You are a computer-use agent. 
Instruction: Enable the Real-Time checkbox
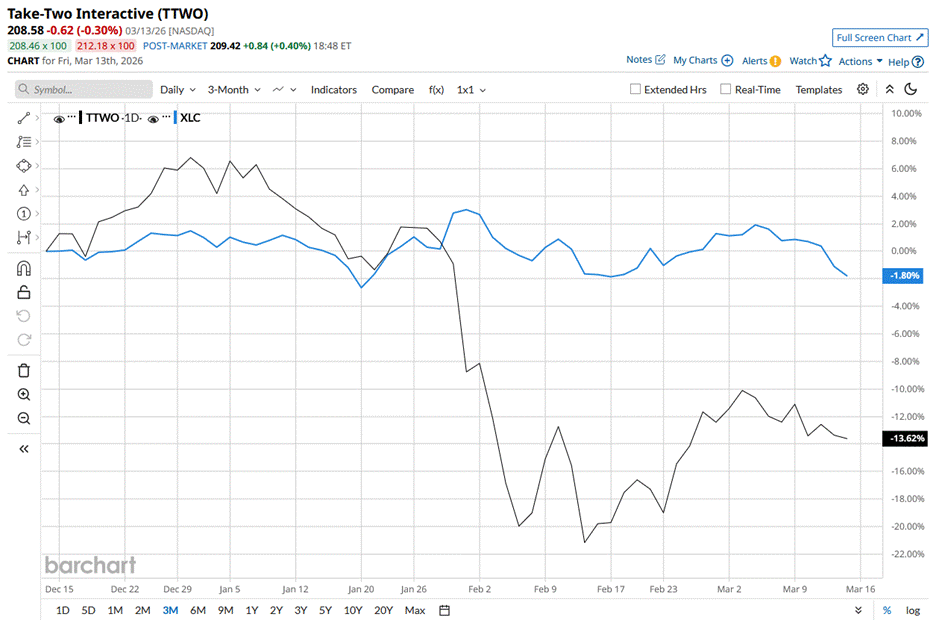[726, 89]
